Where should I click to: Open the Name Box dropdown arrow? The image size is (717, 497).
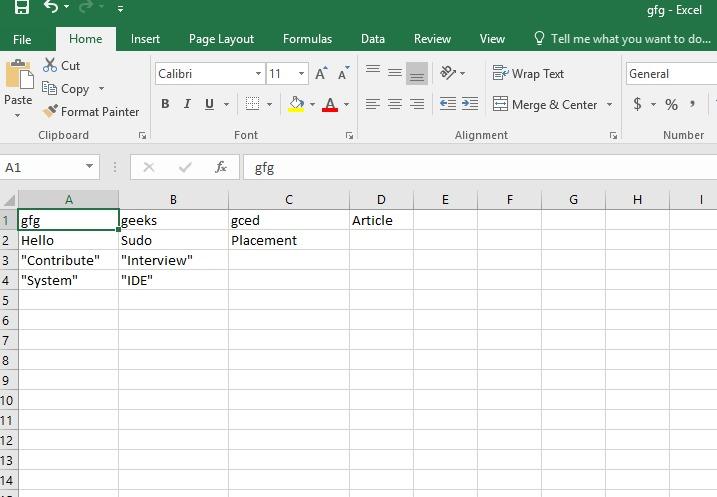(x=90, y=166)
